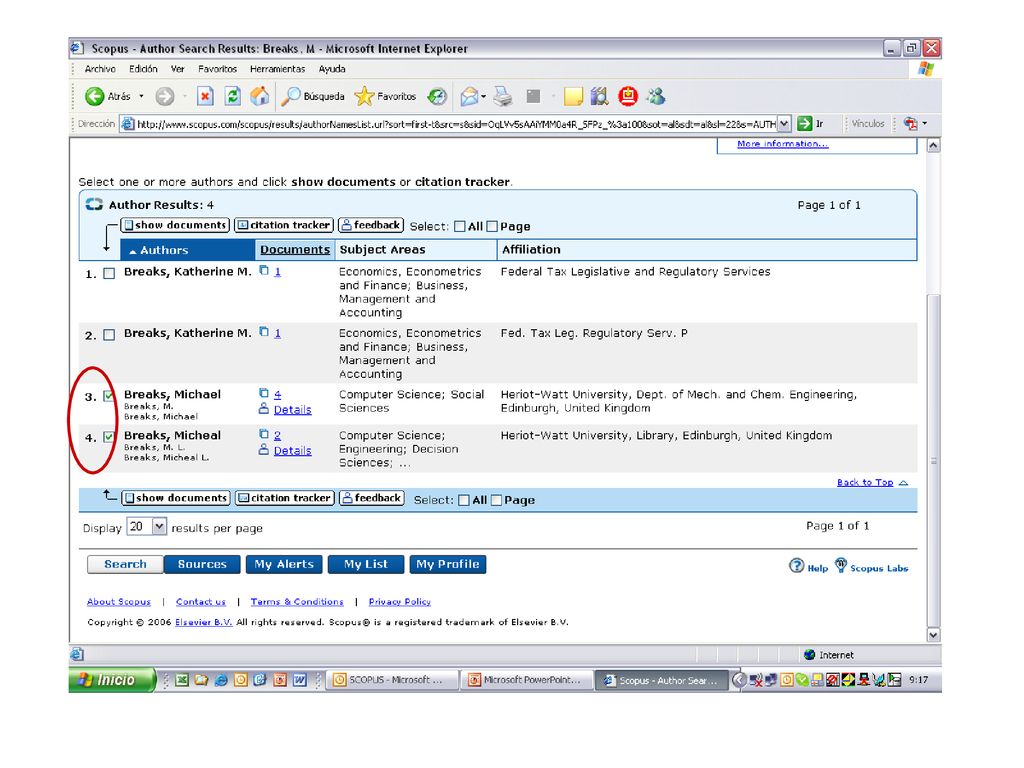Open the mail icon dropdown arrow
Screen dimensions: 1024x768
pyautogui.click(x=483, y=97)
